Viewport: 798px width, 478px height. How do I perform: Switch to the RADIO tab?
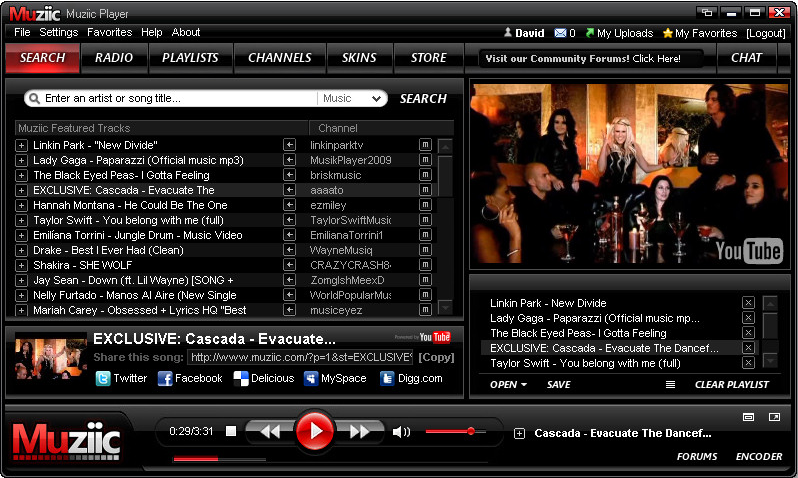pyautogui.click(x=114, y=58)
